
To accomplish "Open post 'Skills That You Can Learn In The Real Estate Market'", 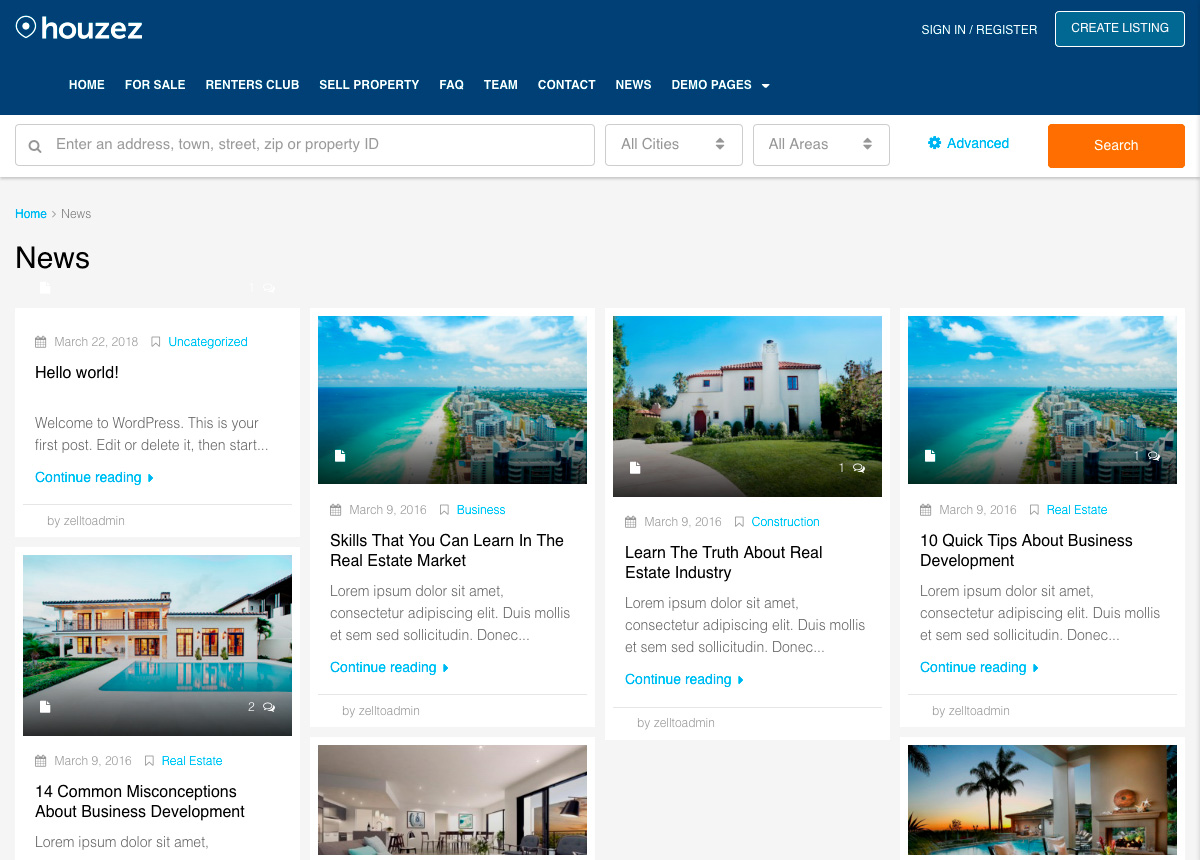I will click(x=447, y=550).
